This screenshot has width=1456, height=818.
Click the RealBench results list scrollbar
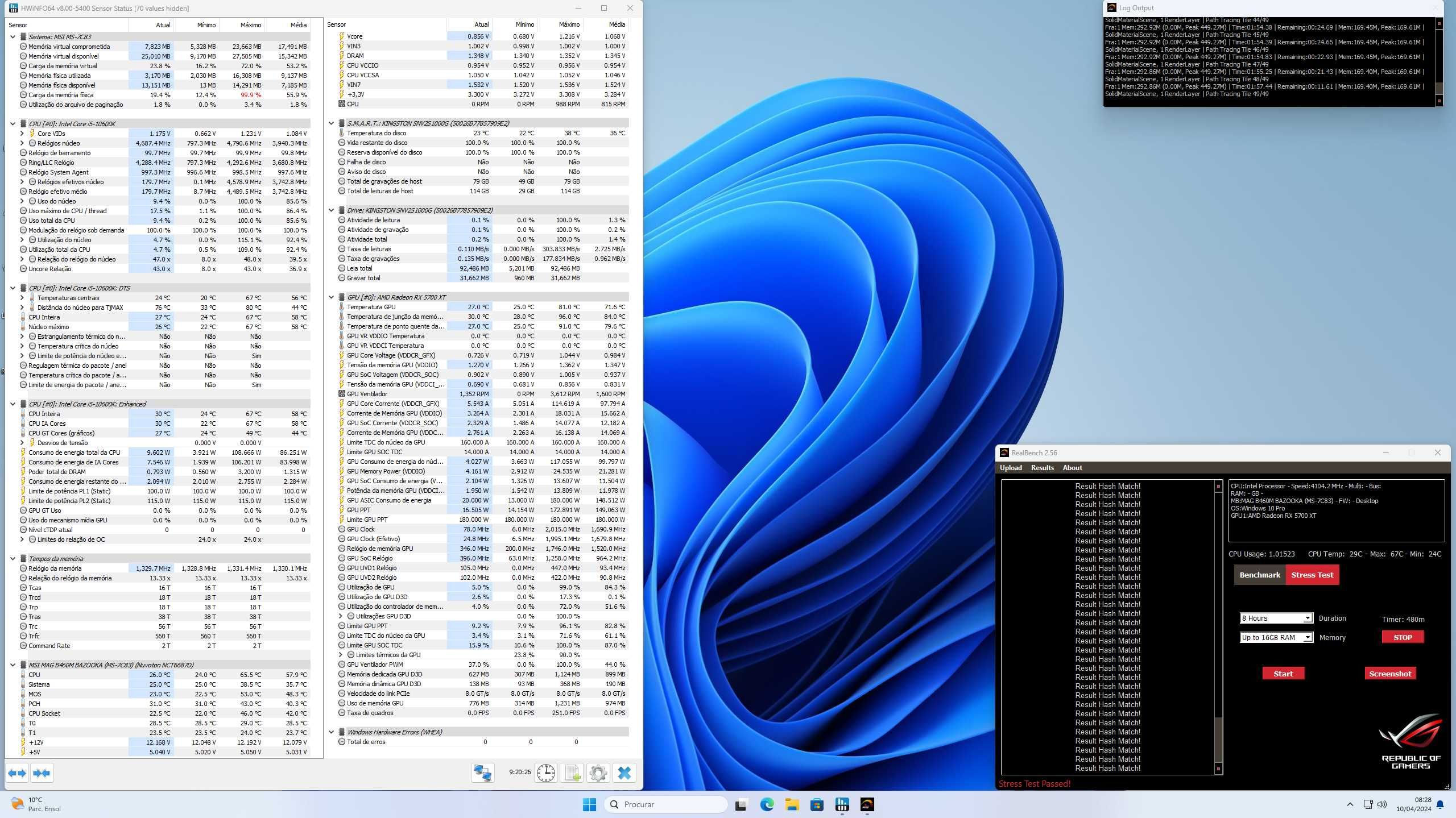pyautogui.click(x=1218, y=628)
